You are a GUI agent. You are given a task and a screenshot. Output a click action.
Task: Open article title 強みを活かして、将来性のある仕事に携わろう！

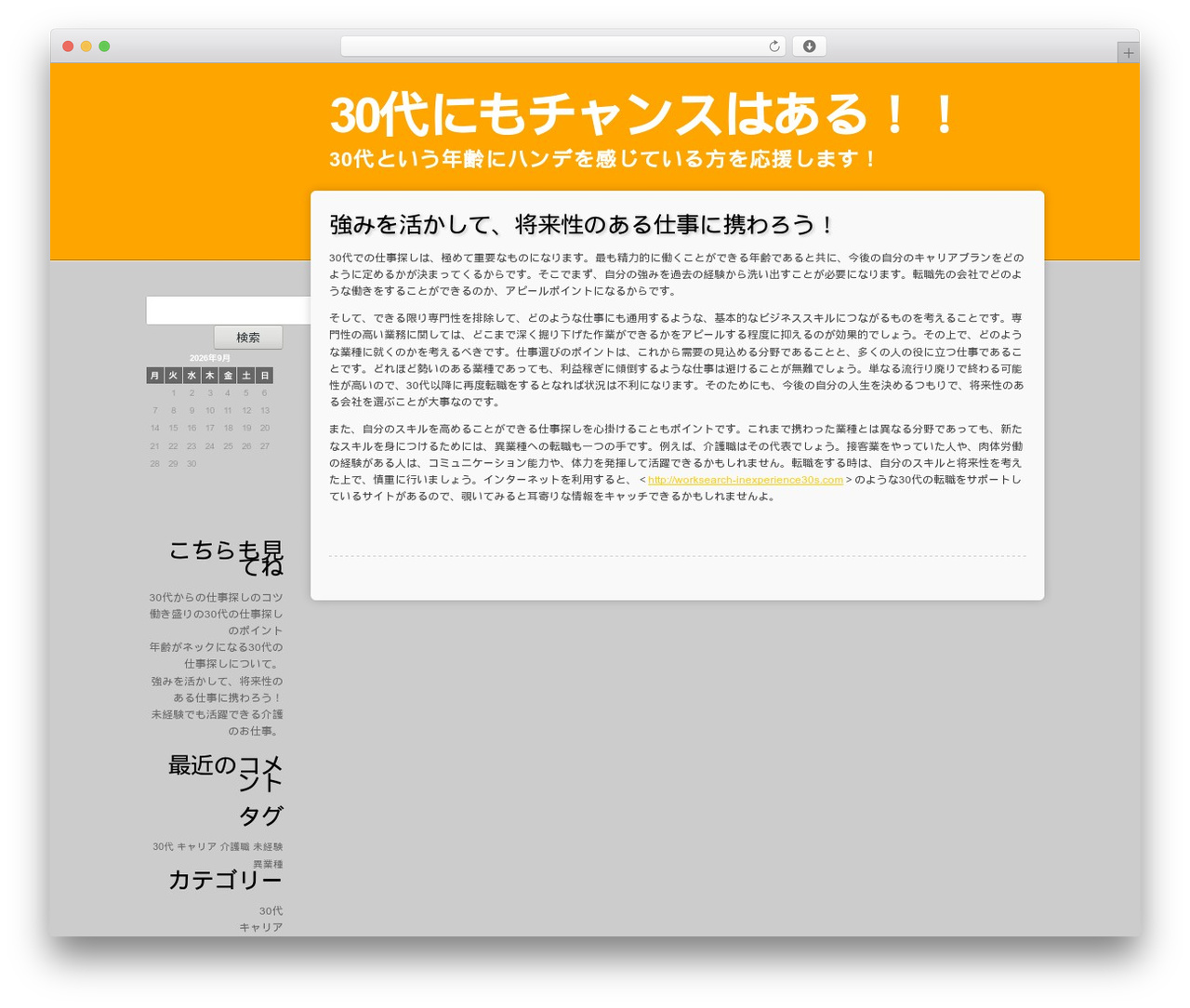click(583, 225)
